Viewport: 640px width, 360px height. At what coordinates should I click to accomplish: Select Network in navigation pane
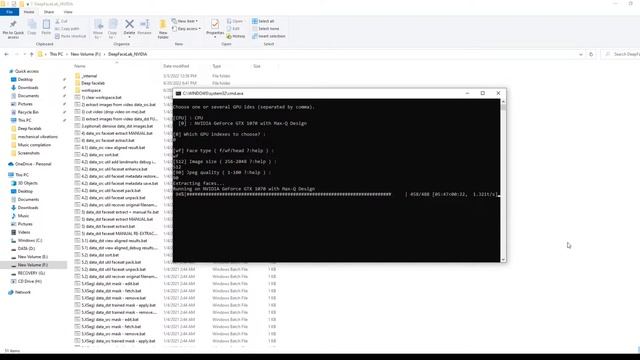click(x=23, y=292)
